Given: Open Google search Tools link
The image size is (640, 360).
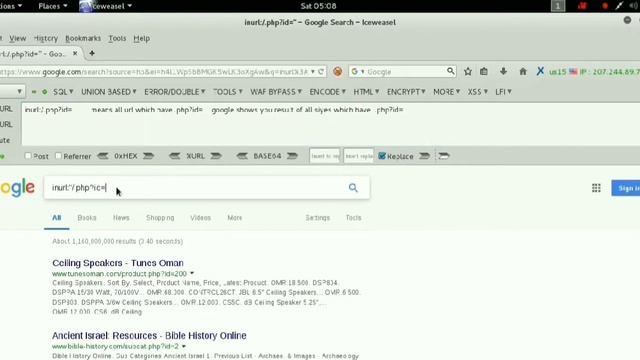Looking at the screenshot, I should point(353,218).
